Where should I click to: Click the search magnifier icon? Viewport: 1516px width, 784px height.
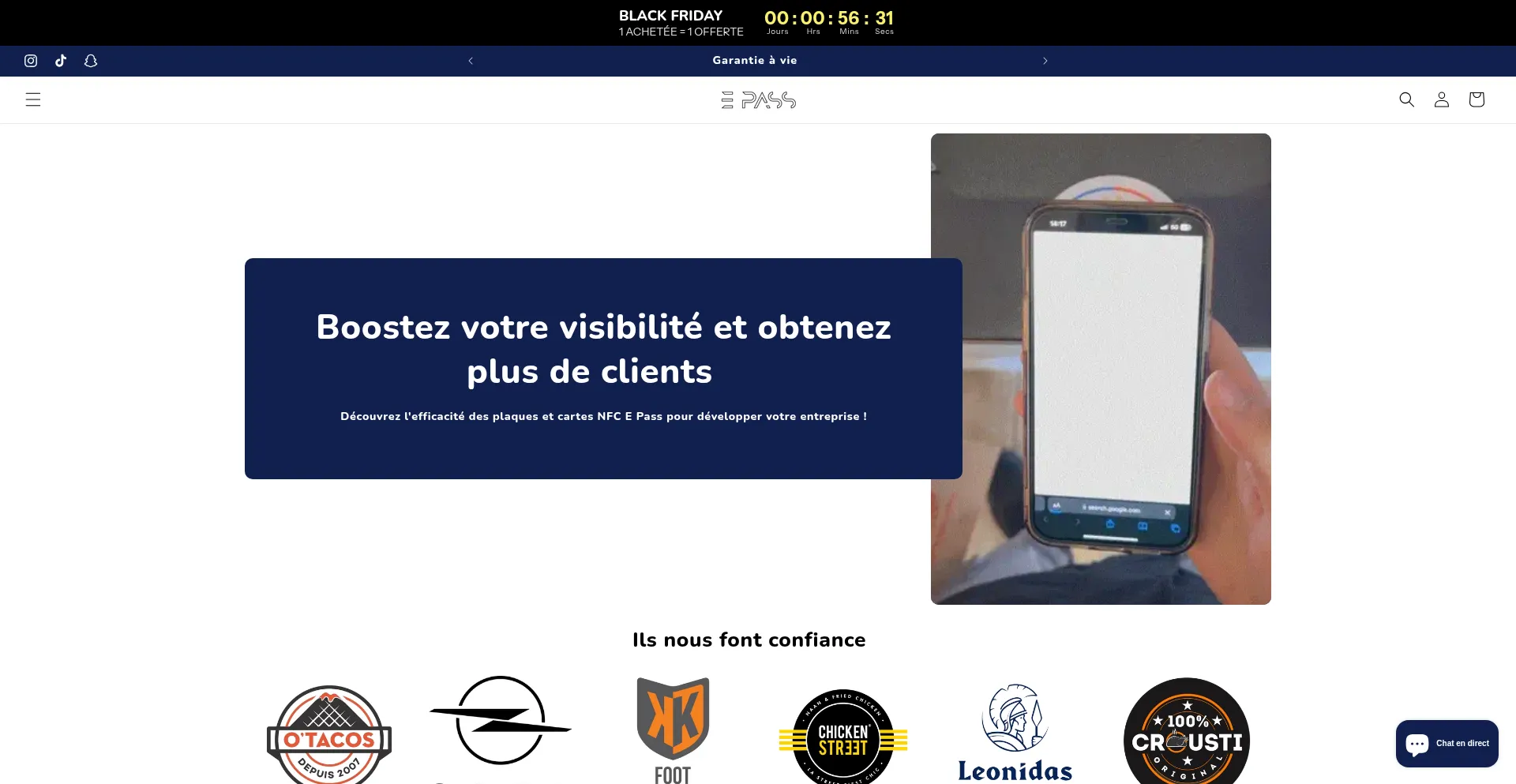[x=1406, y=99]
